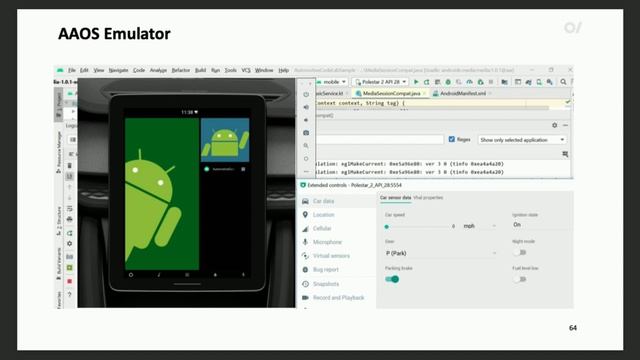Viewport: 640px width, 360px height.
Task: Open the Gear P (Park) dropdown
Action: 441,253
